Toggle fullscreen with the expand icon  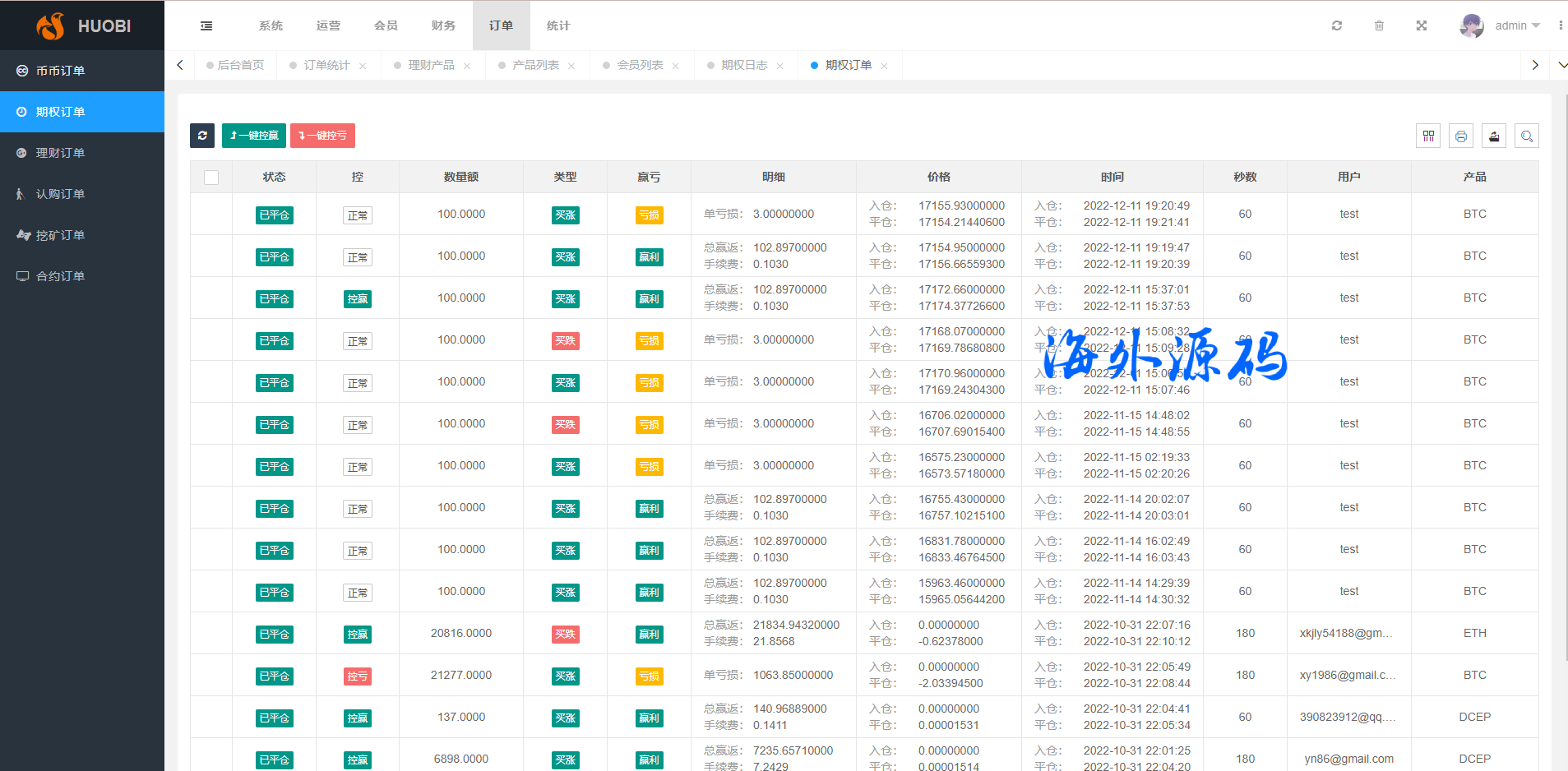(x=1422, y=26)
